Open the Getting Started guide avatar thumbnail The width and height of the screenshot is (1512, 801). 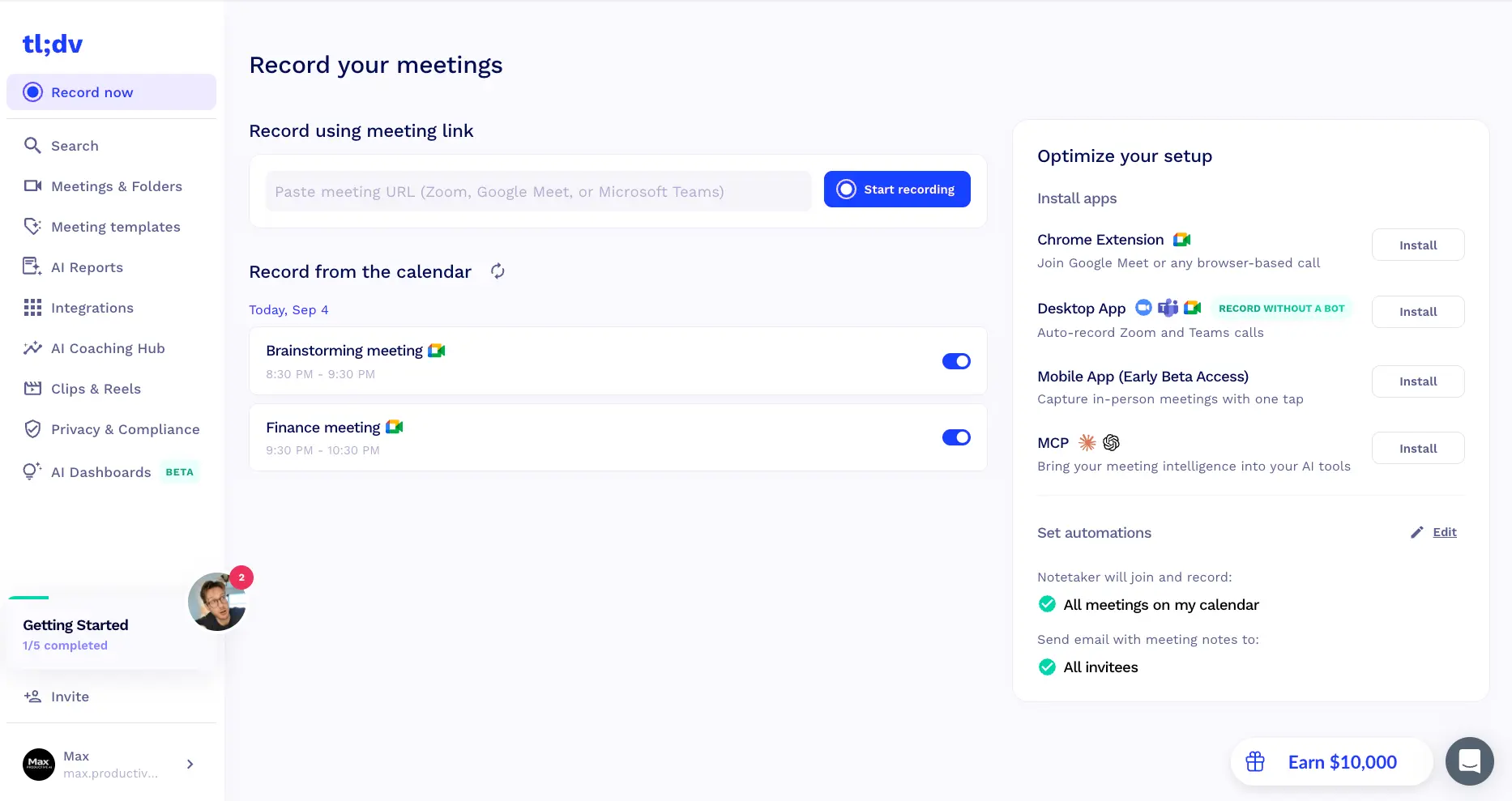217,602
